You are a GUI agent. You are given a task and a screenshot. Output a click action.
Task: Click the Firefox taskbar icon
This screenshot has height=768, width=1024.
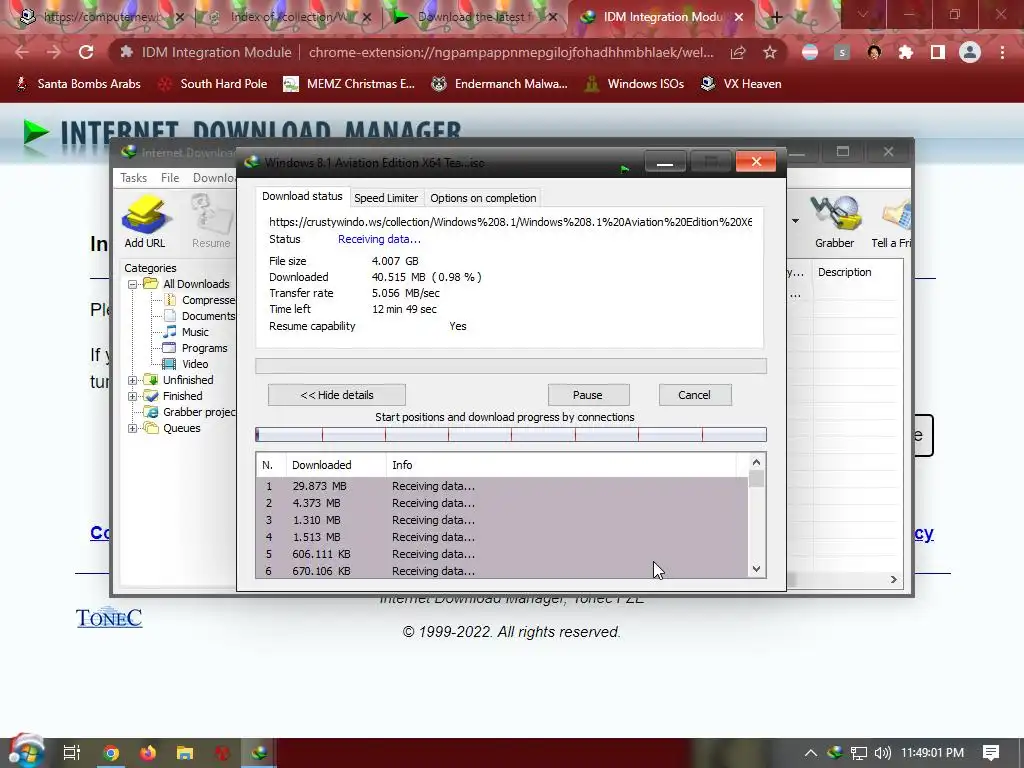point(148,753)
